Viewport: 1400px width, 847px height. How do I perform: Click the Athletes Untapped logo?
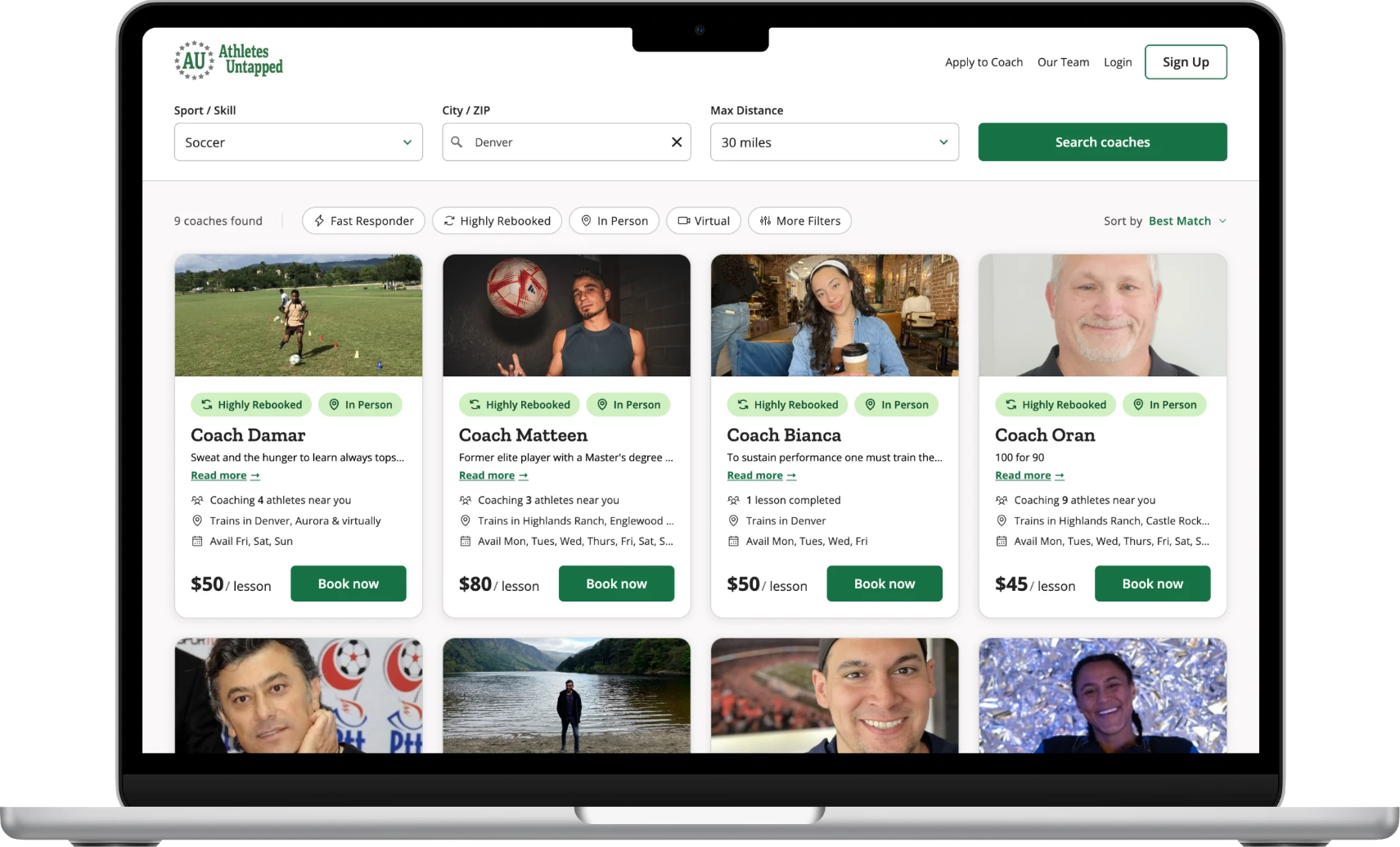228,61
